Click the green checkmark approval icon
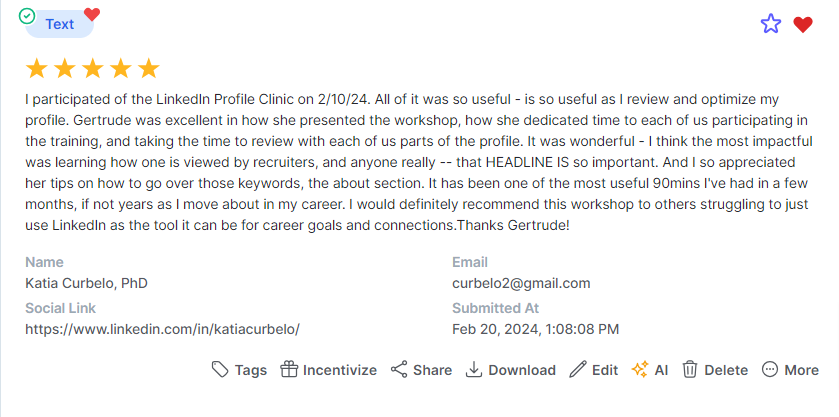Image resolution: width=839 pixels, height=417 pixels. tap(28, 16)
